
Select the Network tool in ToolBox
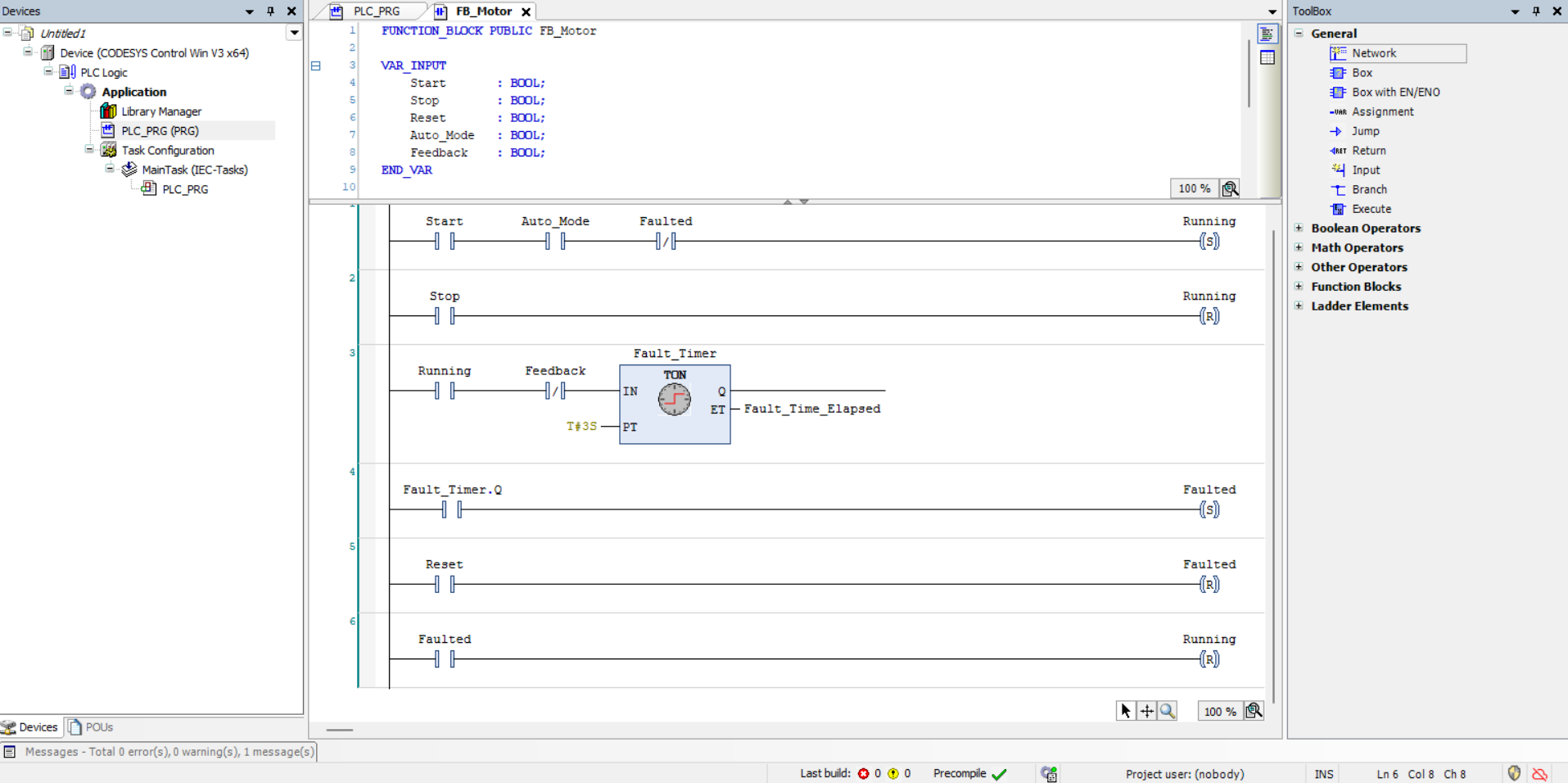[x=1397, y=53]
